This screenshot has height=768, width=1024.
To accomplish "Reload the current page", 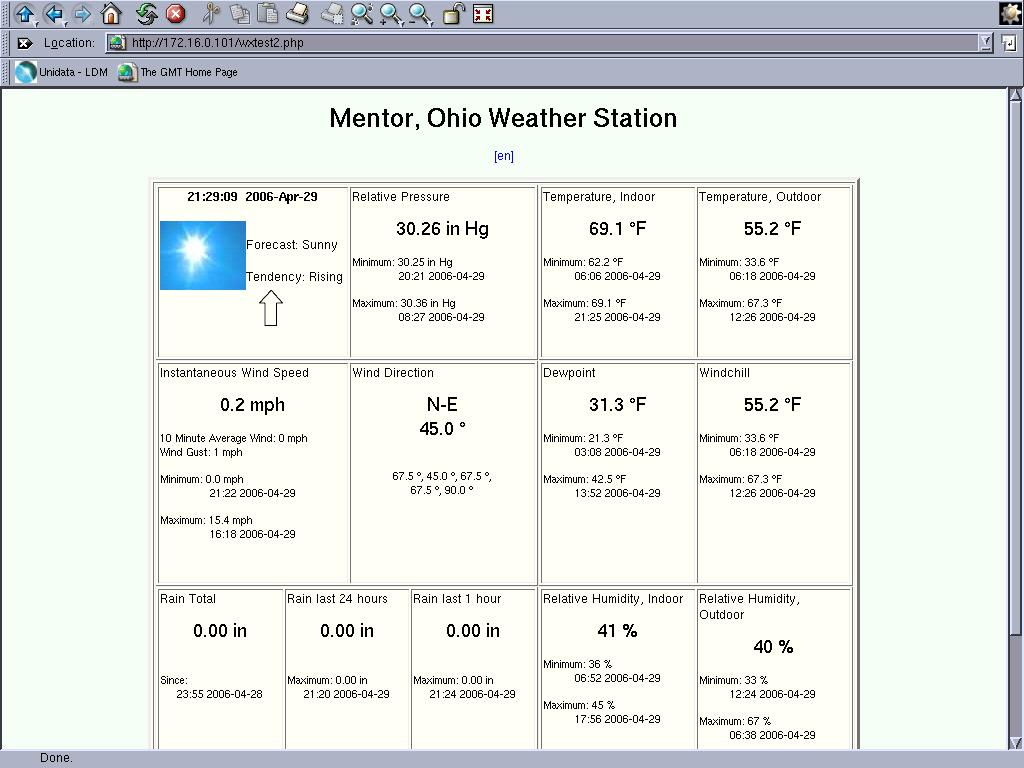I will tap(146, 14).
